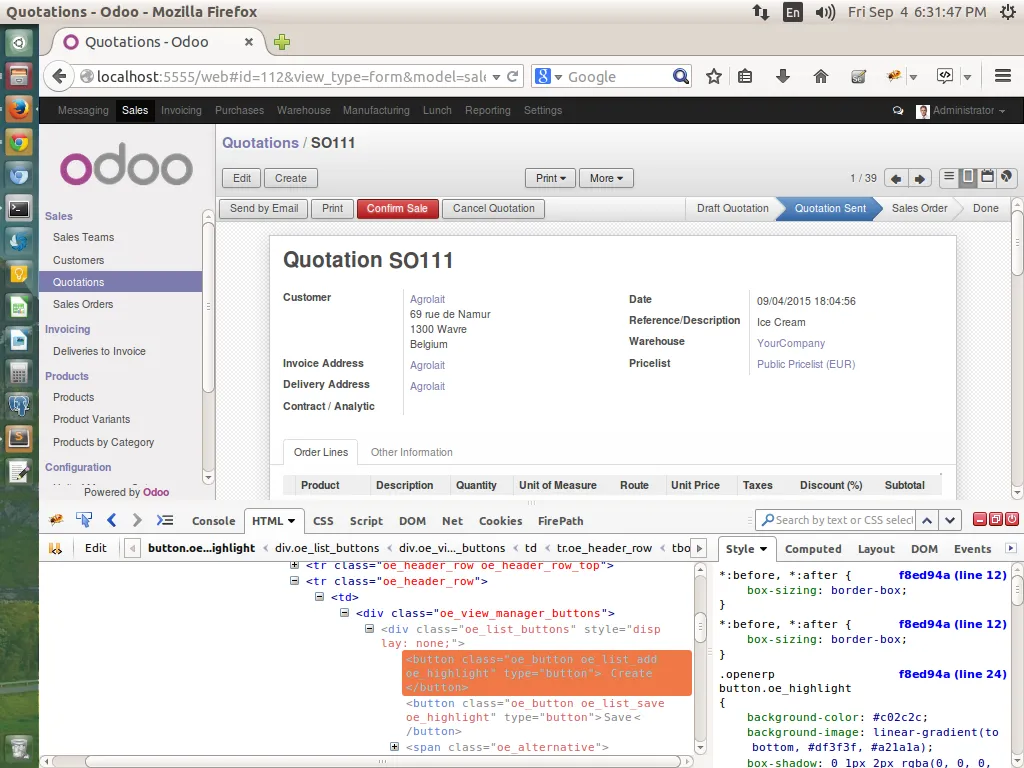Viewport: 1024px width, 768px height.
Task: Open Firefox downloads arrow icon
Action: 782,76
